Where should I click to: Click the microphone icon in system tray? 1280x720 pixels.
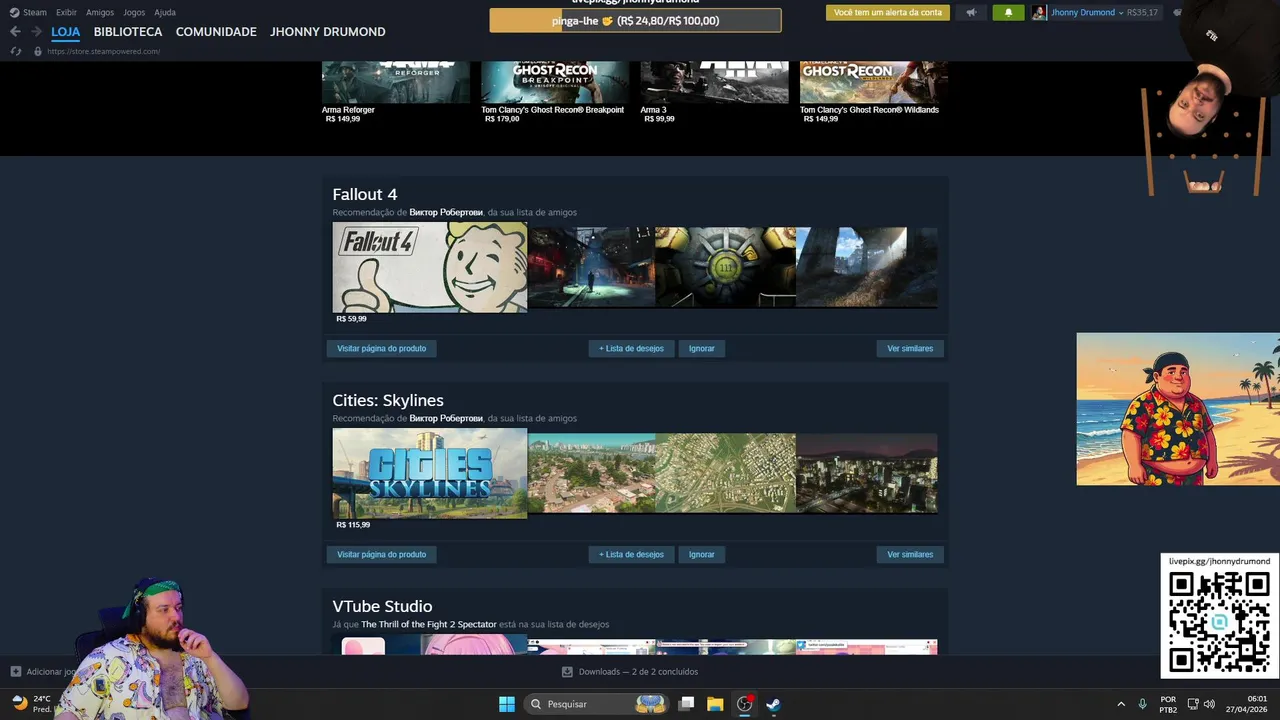[x=1142, y=704]
